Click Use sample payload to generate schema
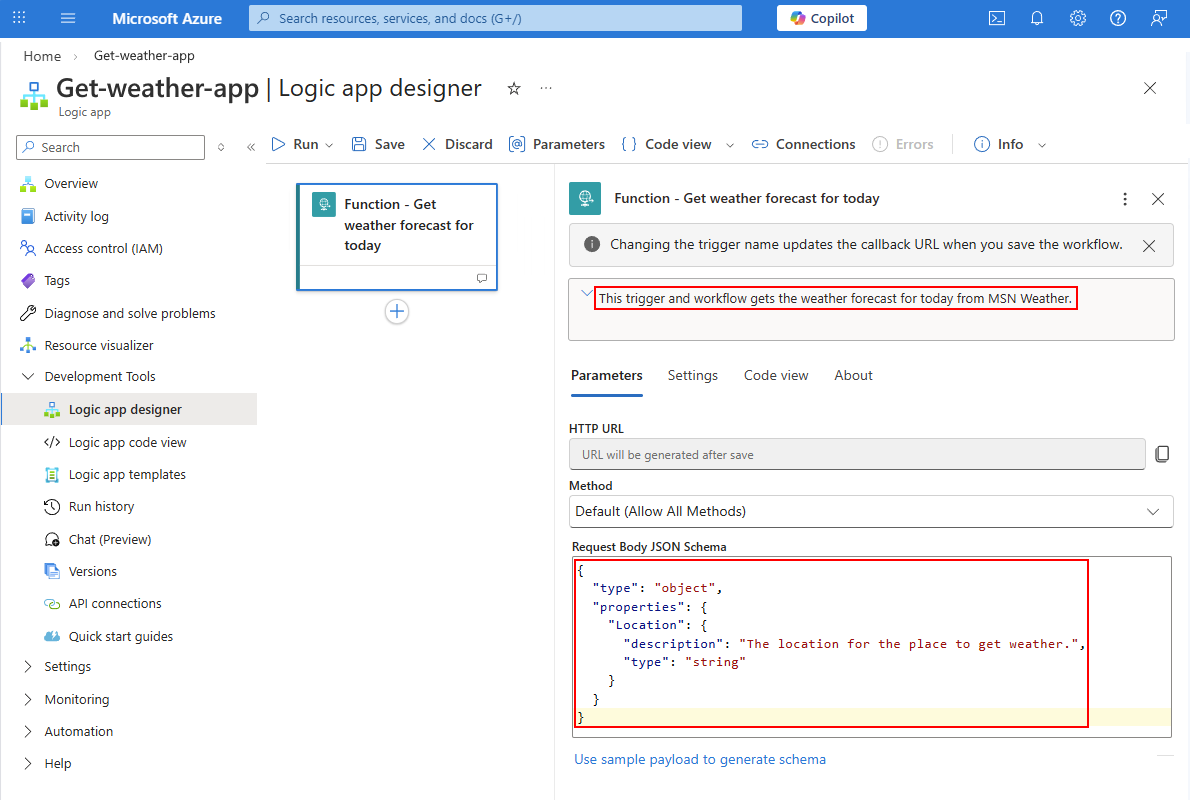1190x800 pixels. 700,759
